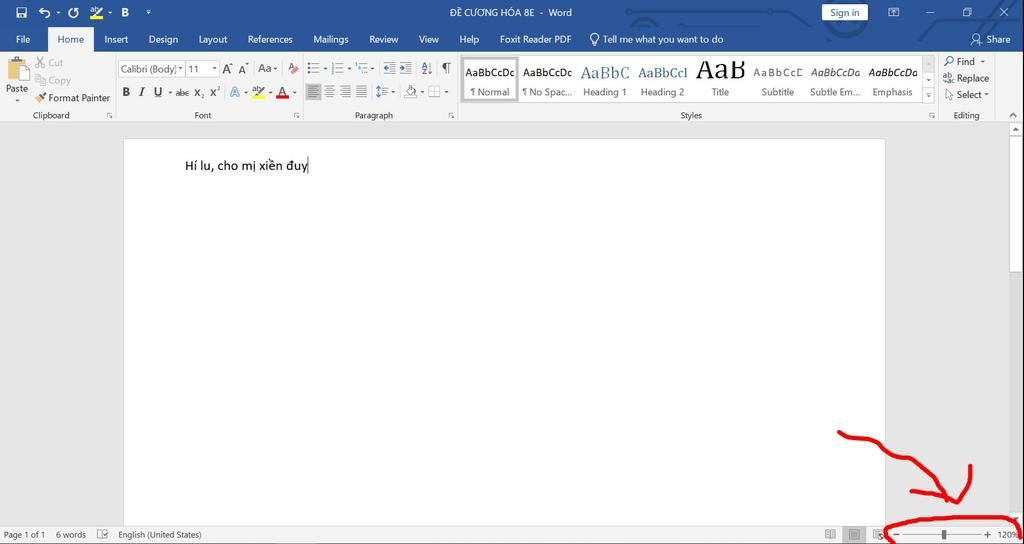Viewport: 1024px width, 544px height.
Task: Open Text Effects and Typography
Action: click(234, 92)
